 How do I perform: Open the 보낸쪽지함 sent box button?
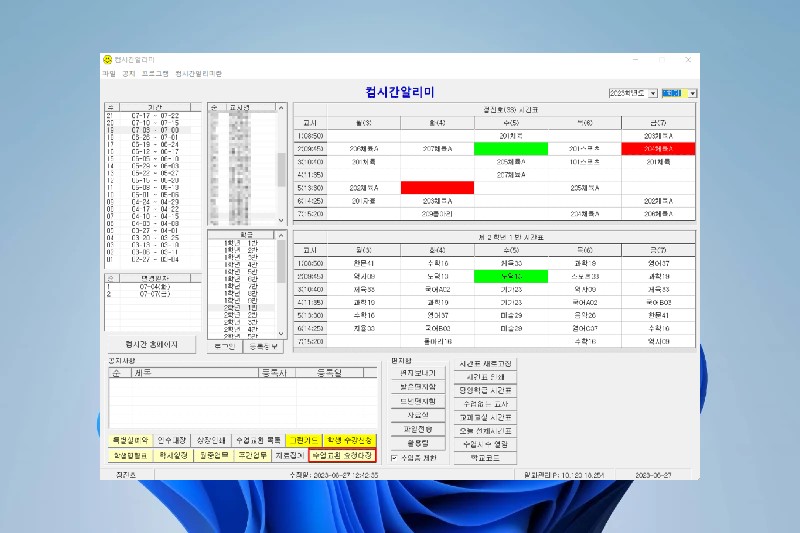[x=418, y=401]
